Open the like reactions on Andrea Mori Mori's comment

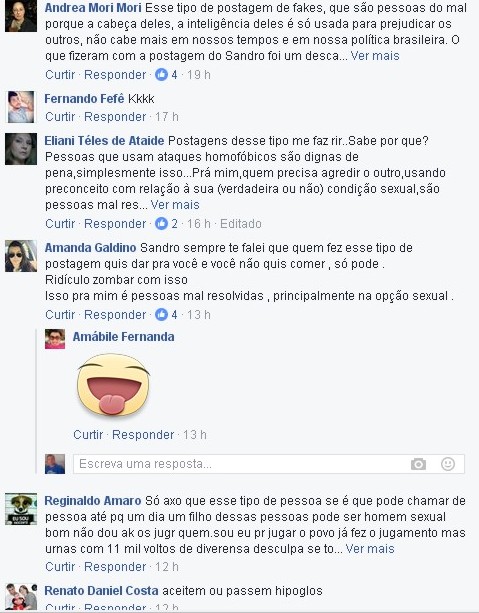[166, 74]
